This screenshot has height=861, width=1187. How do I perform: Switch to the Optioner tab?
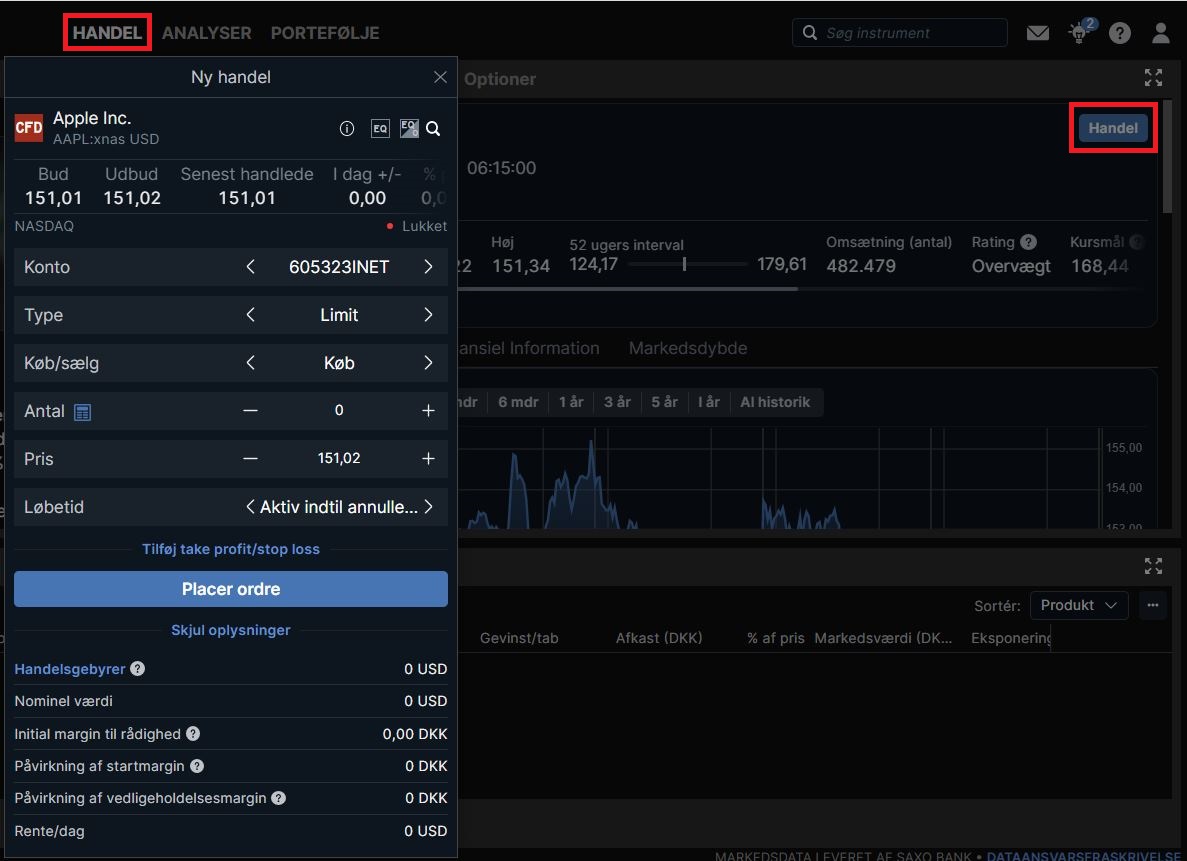(x=500, y=79)
